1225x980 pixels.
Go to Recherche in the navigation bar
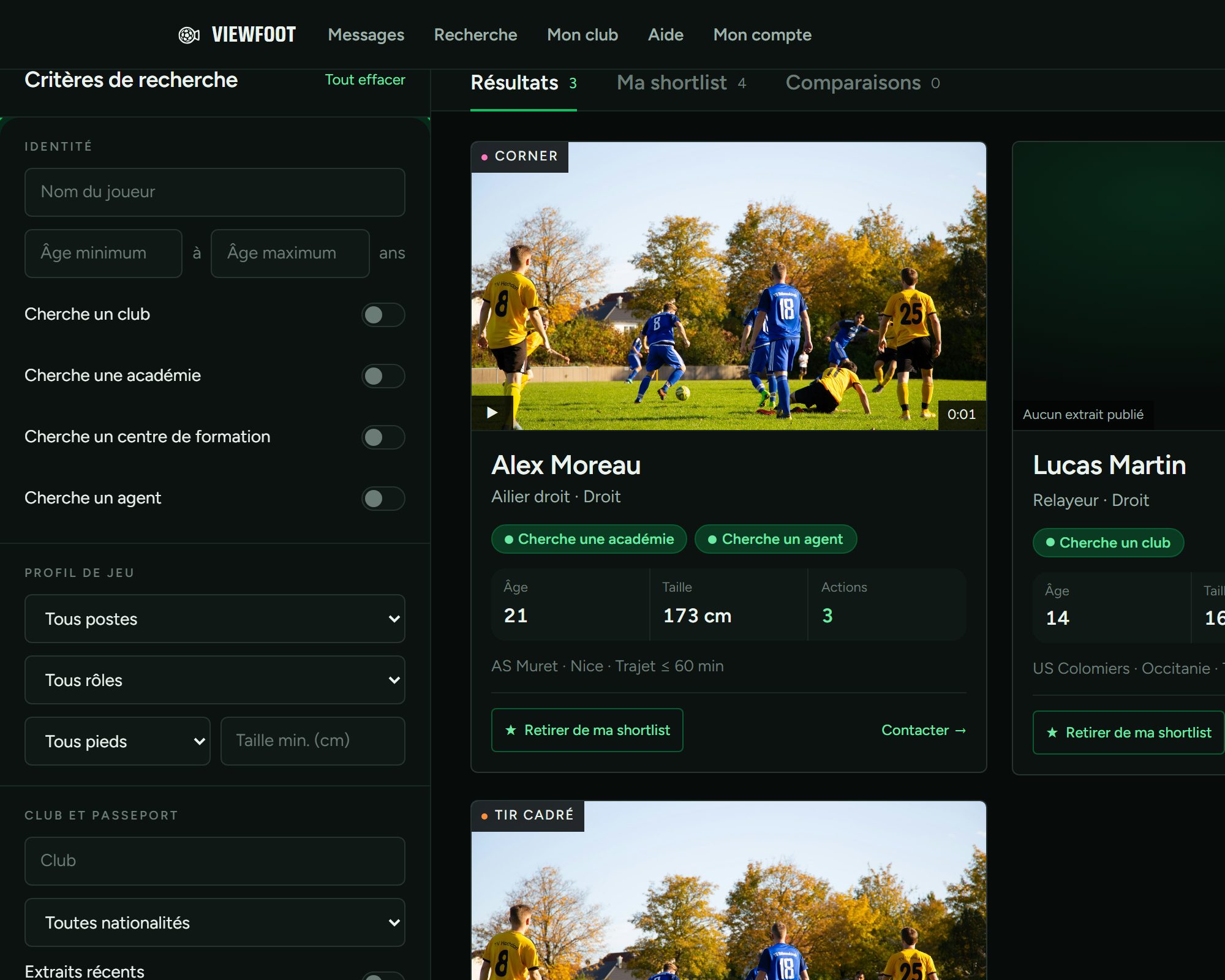[475, 35]
